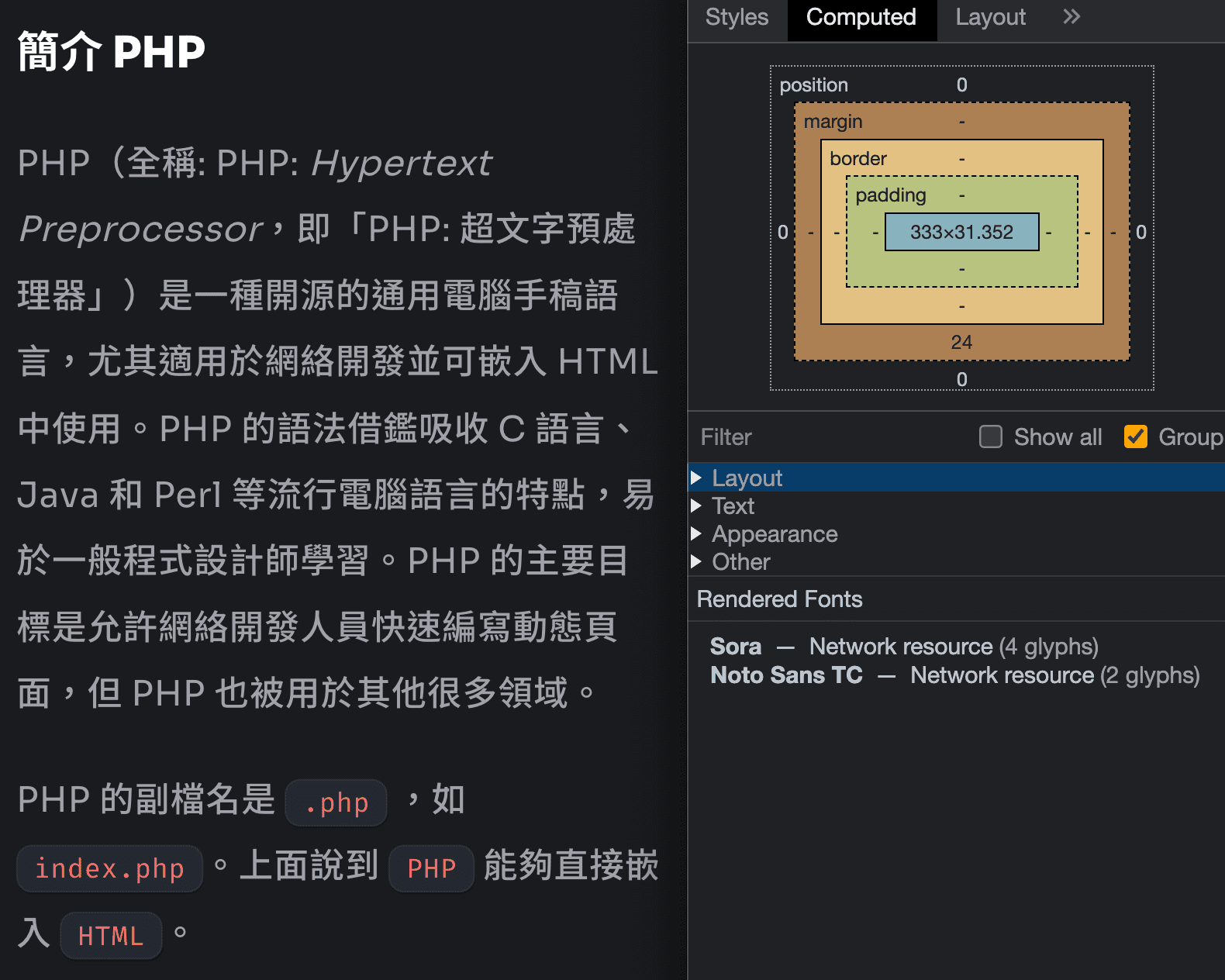Click the italic Hypertext Preprocessor text

point(256,196)
